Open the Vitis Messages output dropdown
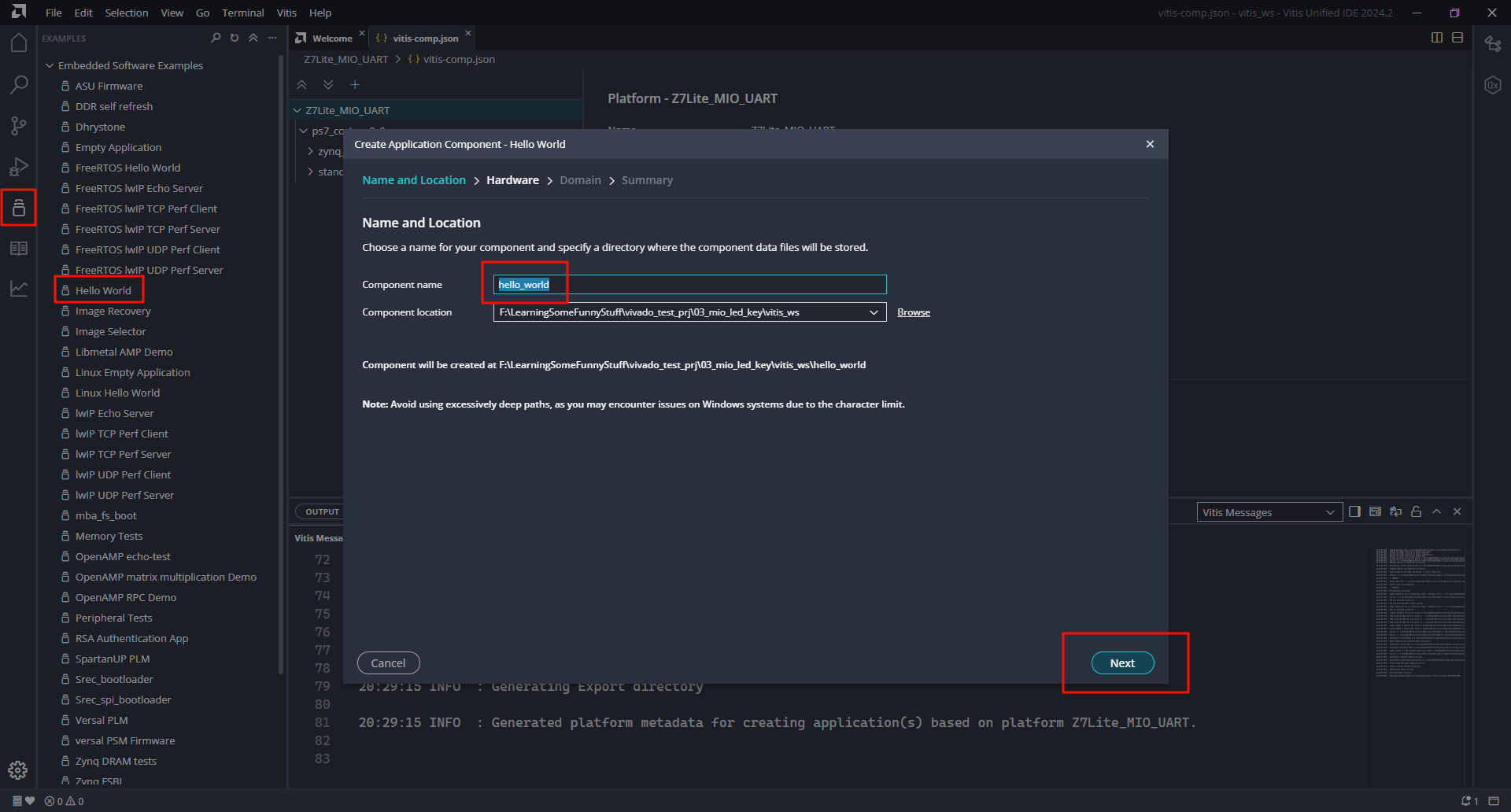Viewport: 1511px width, 812px height. (1269, 512)
